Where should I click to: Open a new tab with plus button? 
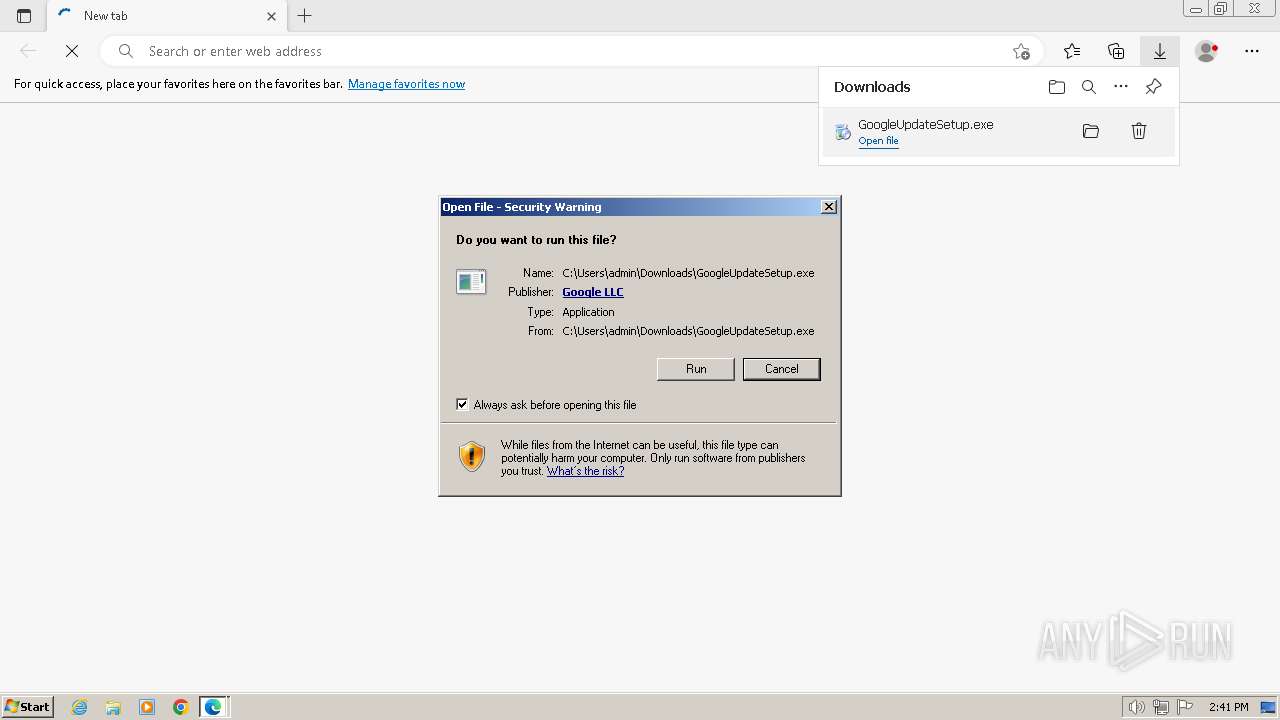(305, 16)
